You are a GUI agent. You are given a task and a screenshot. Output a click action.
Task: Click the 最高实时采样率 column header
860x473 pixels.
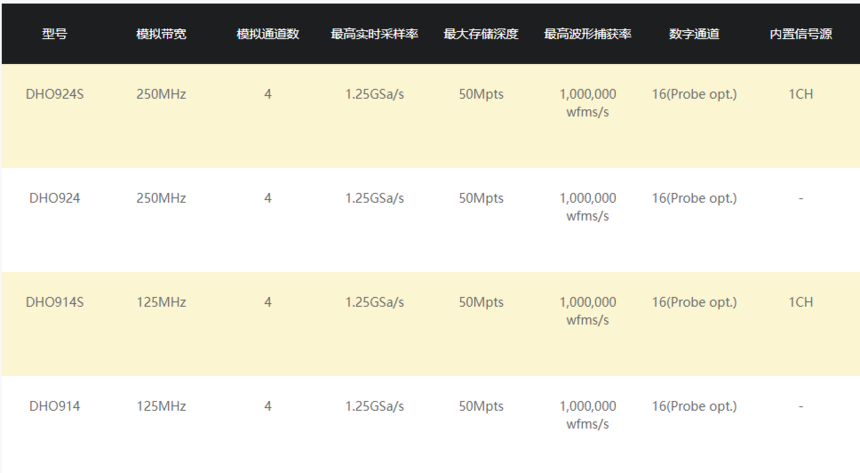click(374, 34)
